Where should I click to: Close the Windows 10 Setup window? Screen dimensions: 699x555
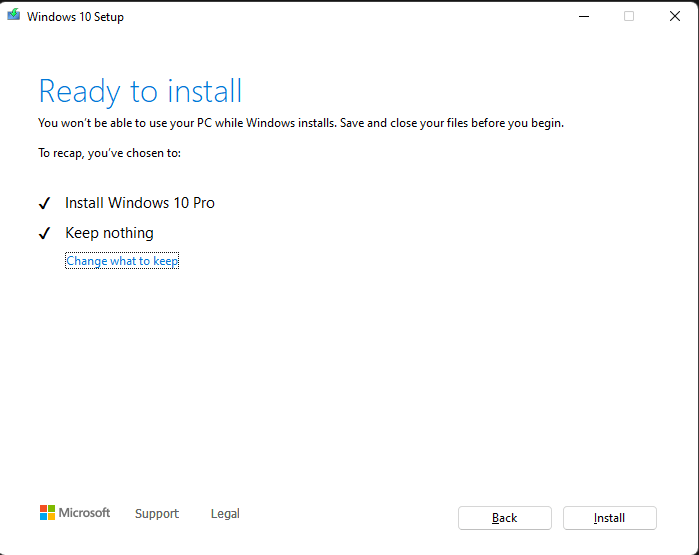click(x=675, y=16)
